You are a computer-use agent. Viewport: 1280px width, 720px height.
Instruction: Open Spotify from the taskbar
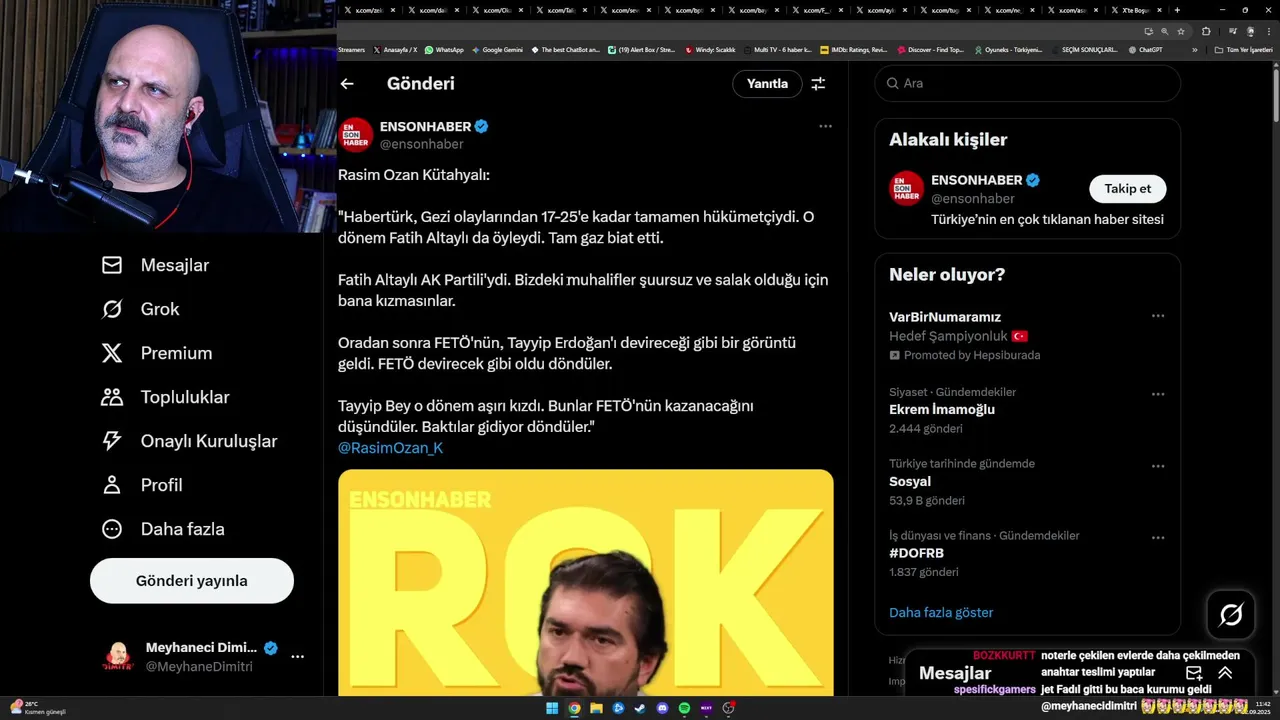(x=684, y=708)
